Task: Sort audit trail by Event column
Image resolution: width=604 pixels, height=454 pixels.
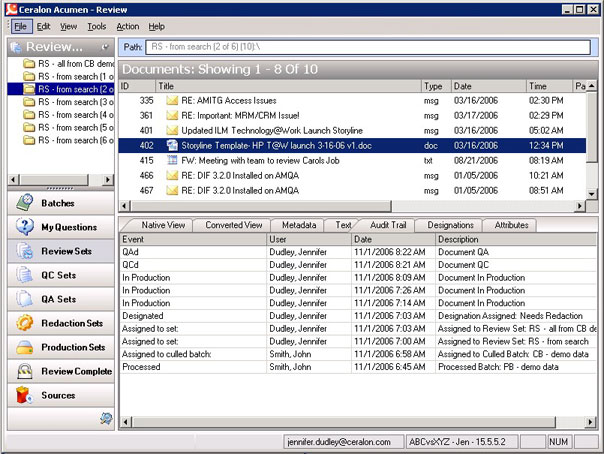Action: point(193,239)
